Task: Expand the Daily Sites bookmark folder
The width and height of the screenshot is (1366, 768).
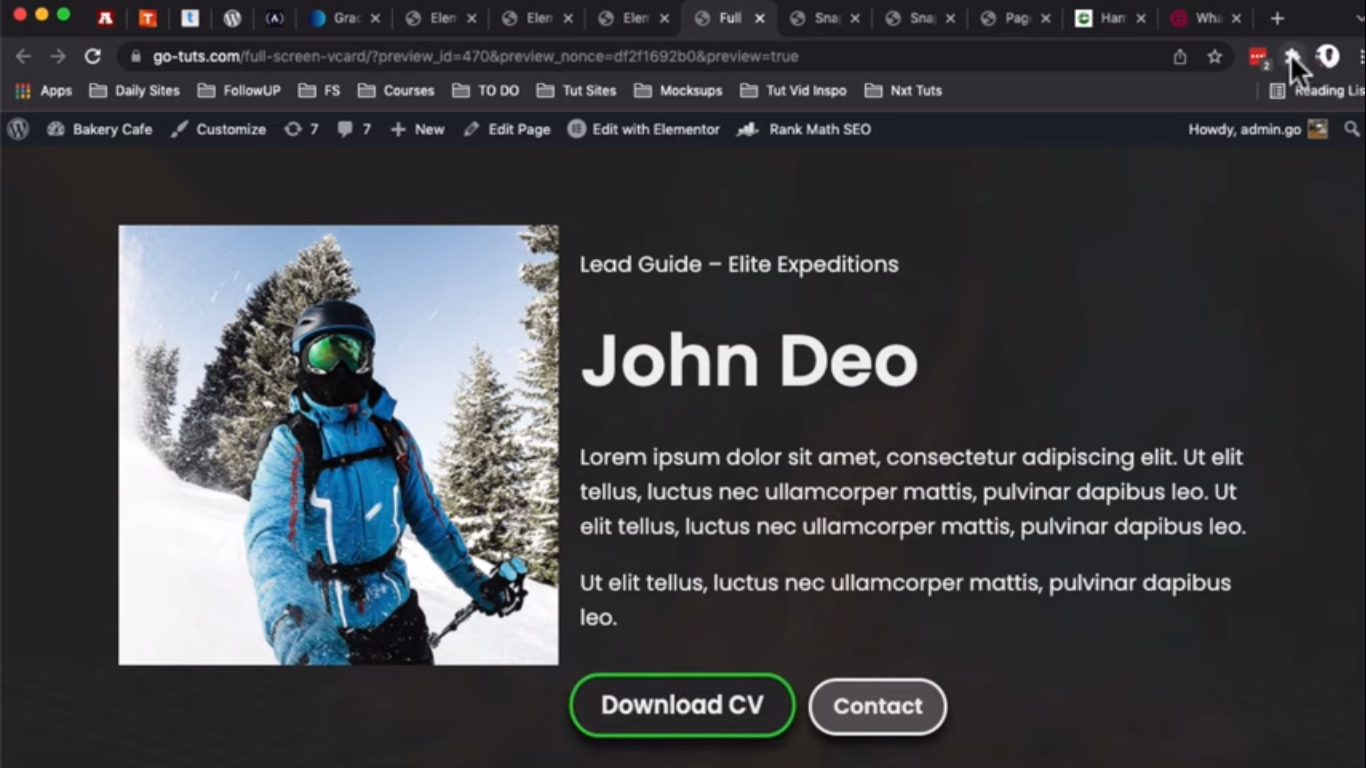Action: tap(134, 91)
